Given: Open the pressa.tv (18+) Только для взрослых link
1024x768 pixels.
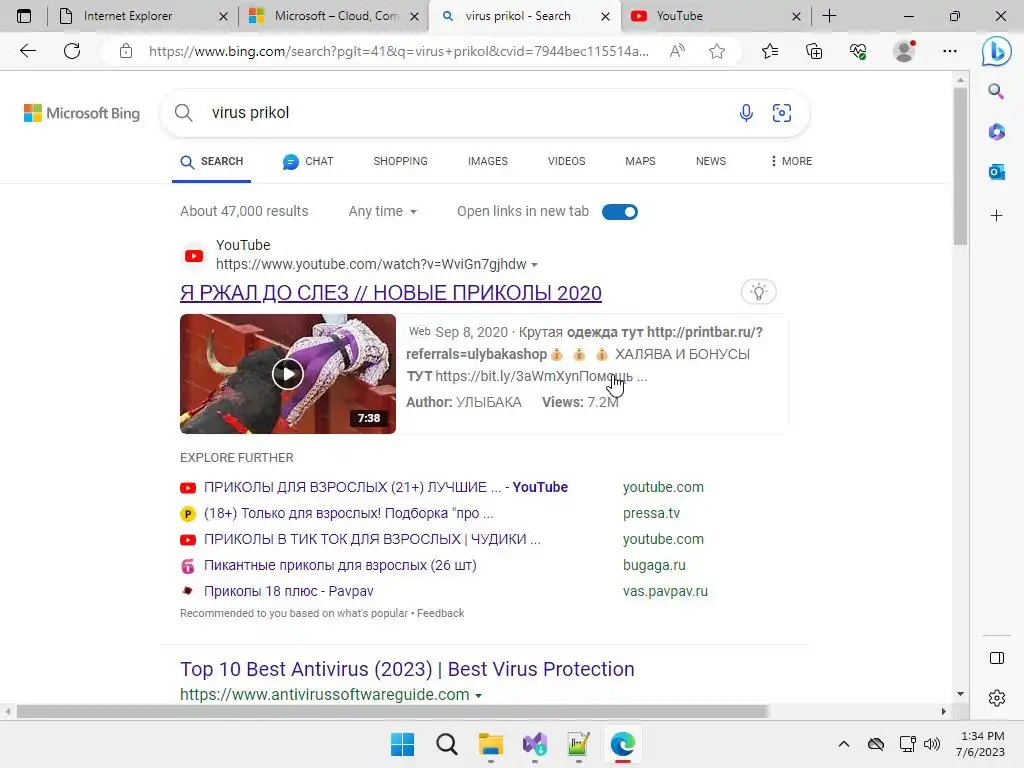Looking at the screenshot, I should coord(348,513).
